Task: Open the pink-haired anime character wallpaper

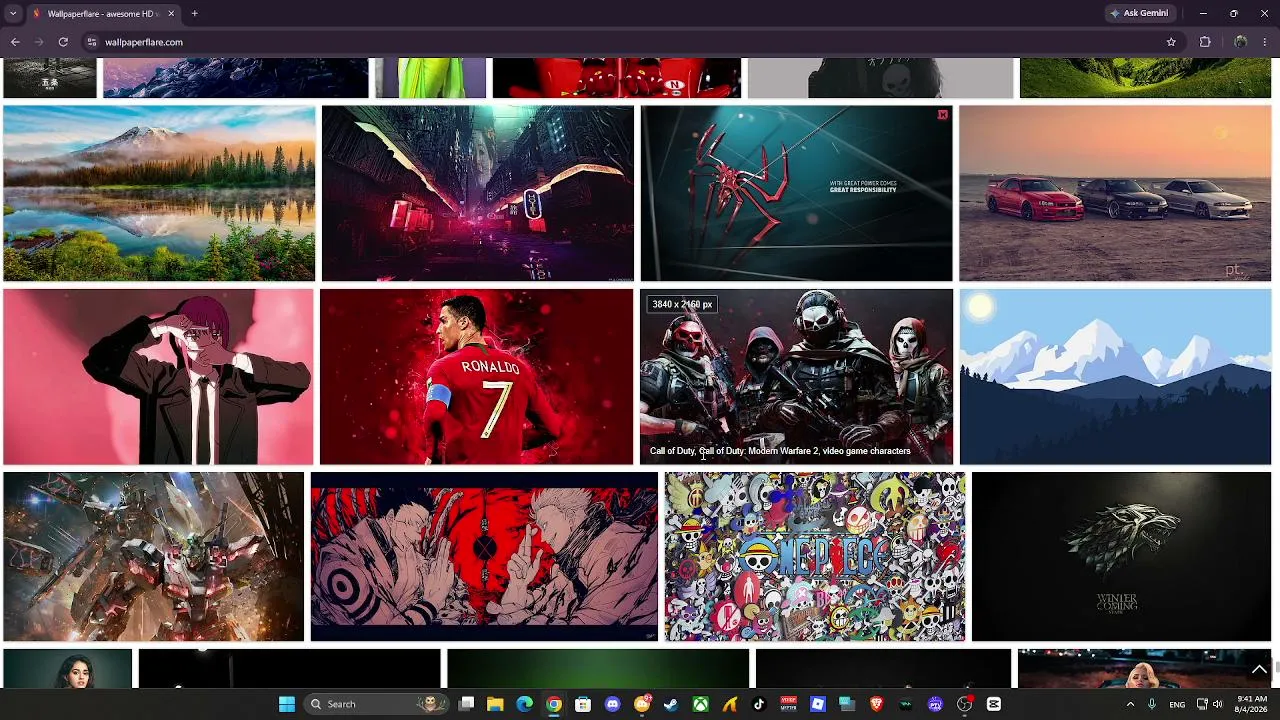Action: 158,377
